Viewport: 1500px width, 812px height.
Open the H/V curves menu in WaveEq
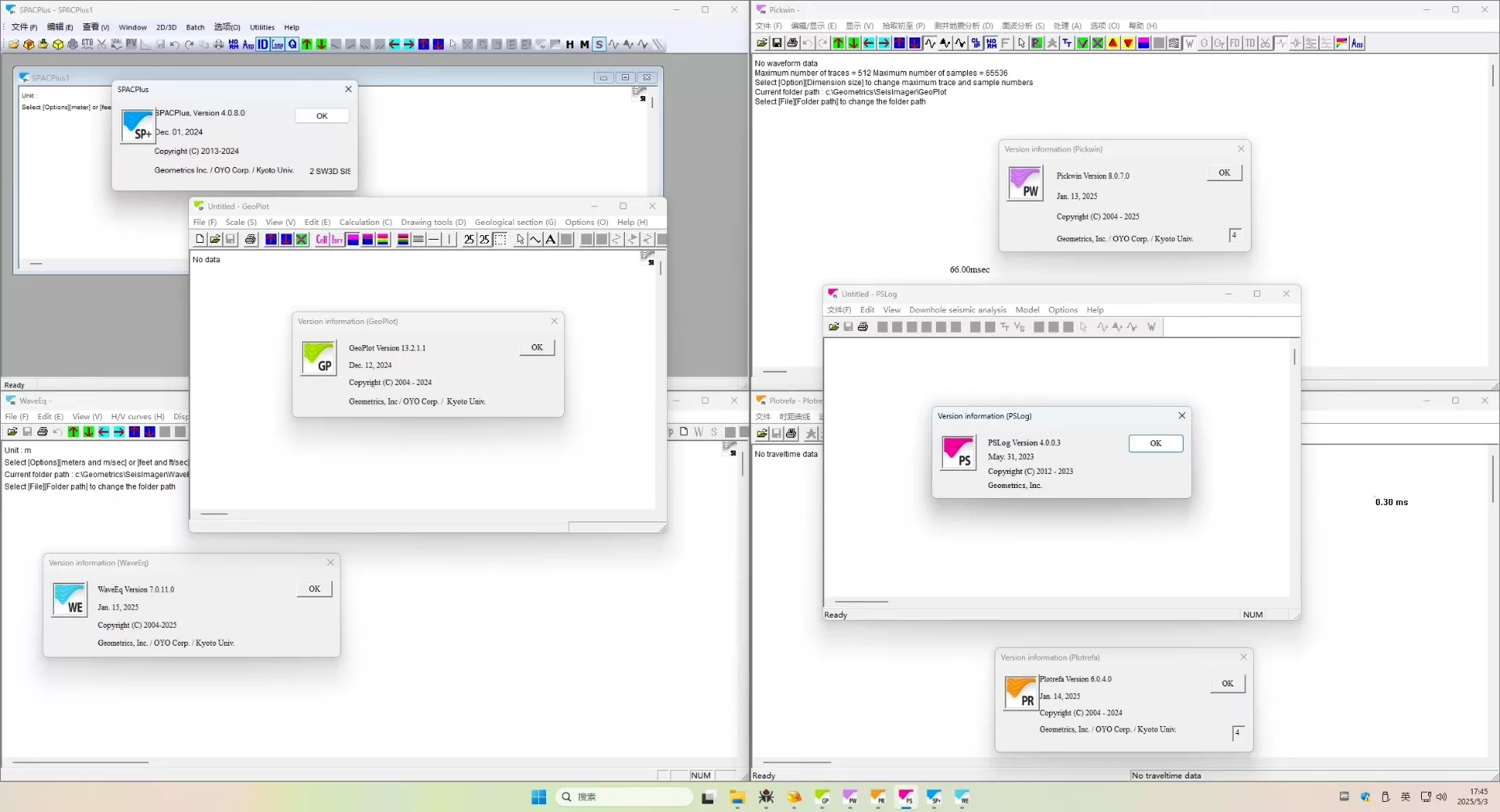138,417
